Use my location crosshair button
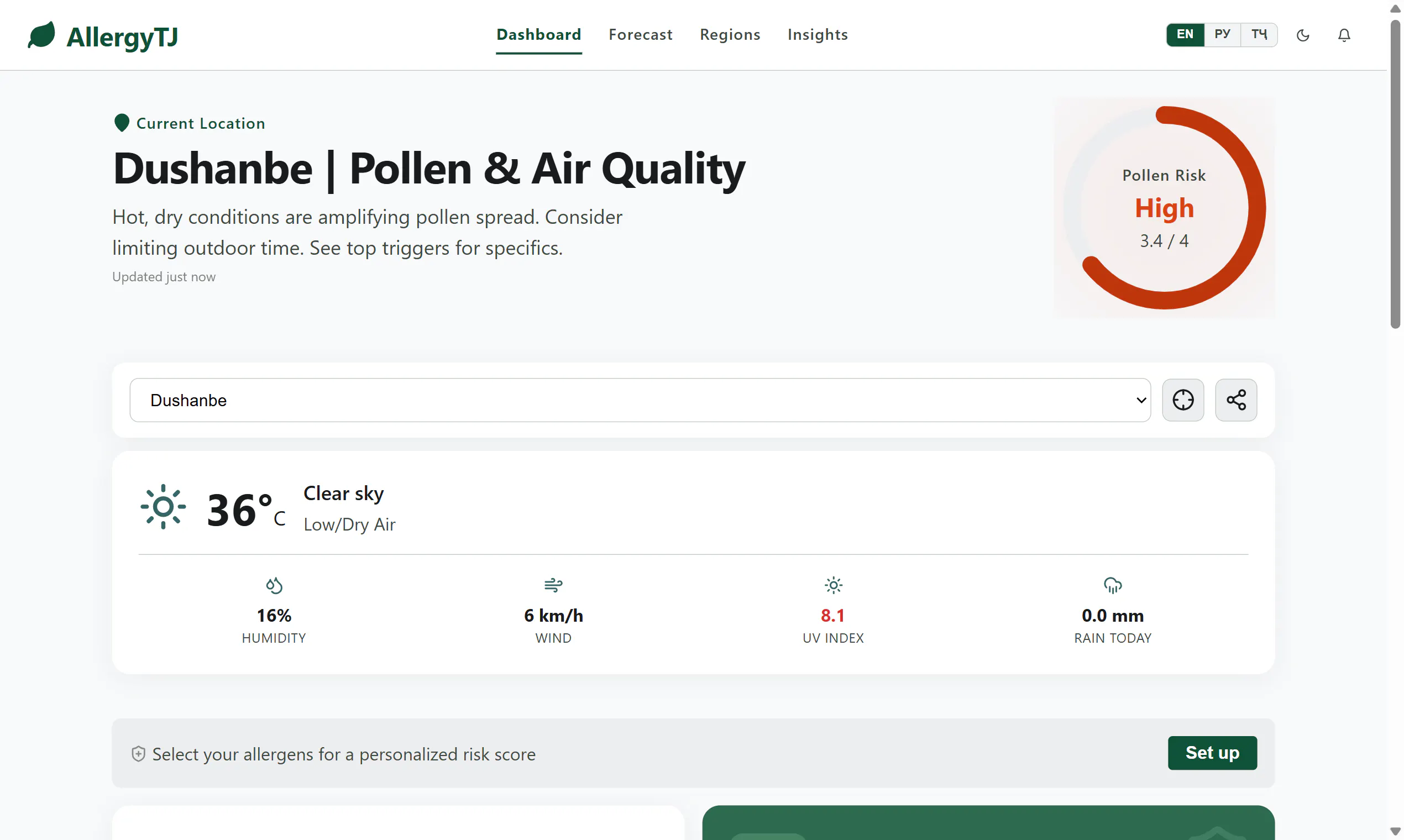 point(1183,400)
